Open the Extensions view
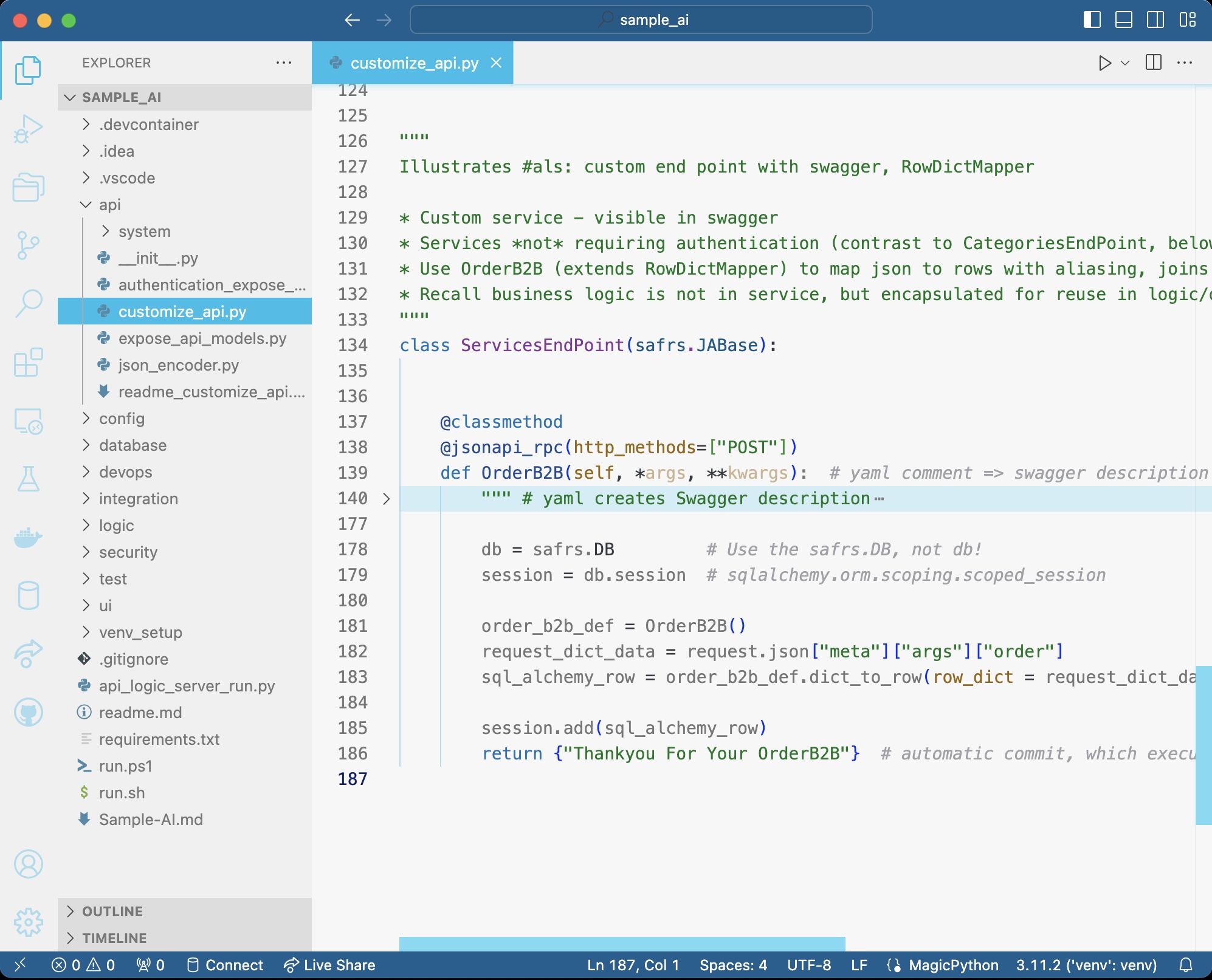1212x980 pixels. click(28, 363)
